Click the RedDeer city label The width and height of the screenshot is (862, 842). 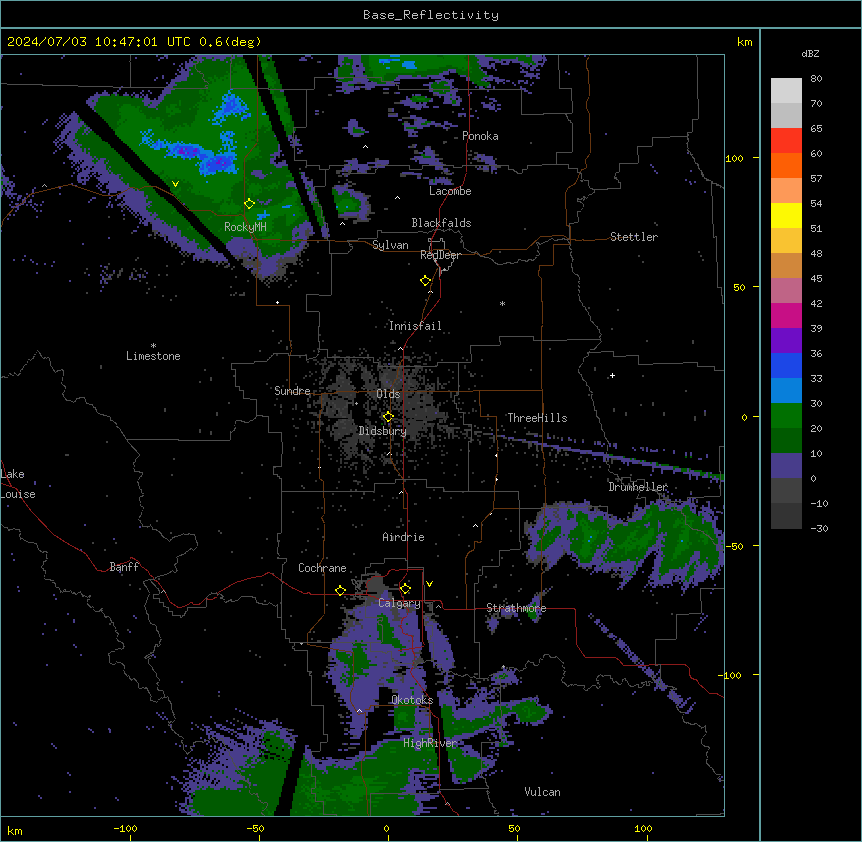pos(440,255)
